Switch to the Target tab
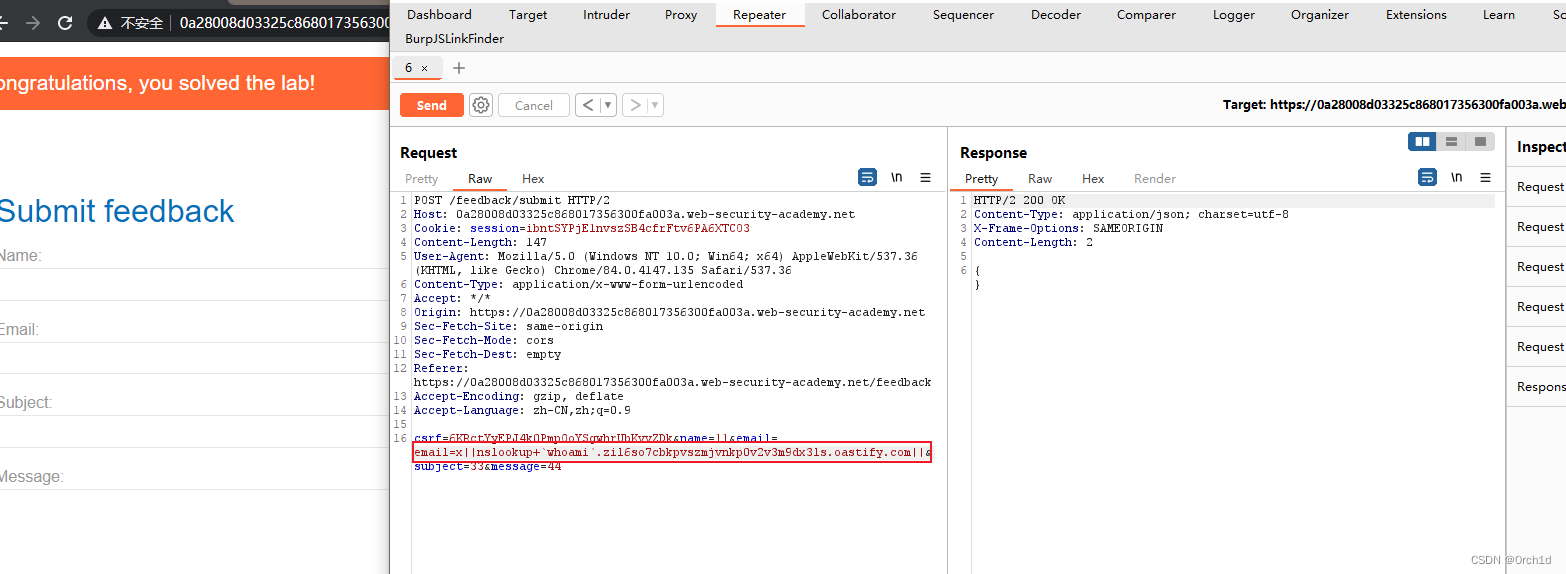This screenshot has height=574, width=1566. coord(528,15)
